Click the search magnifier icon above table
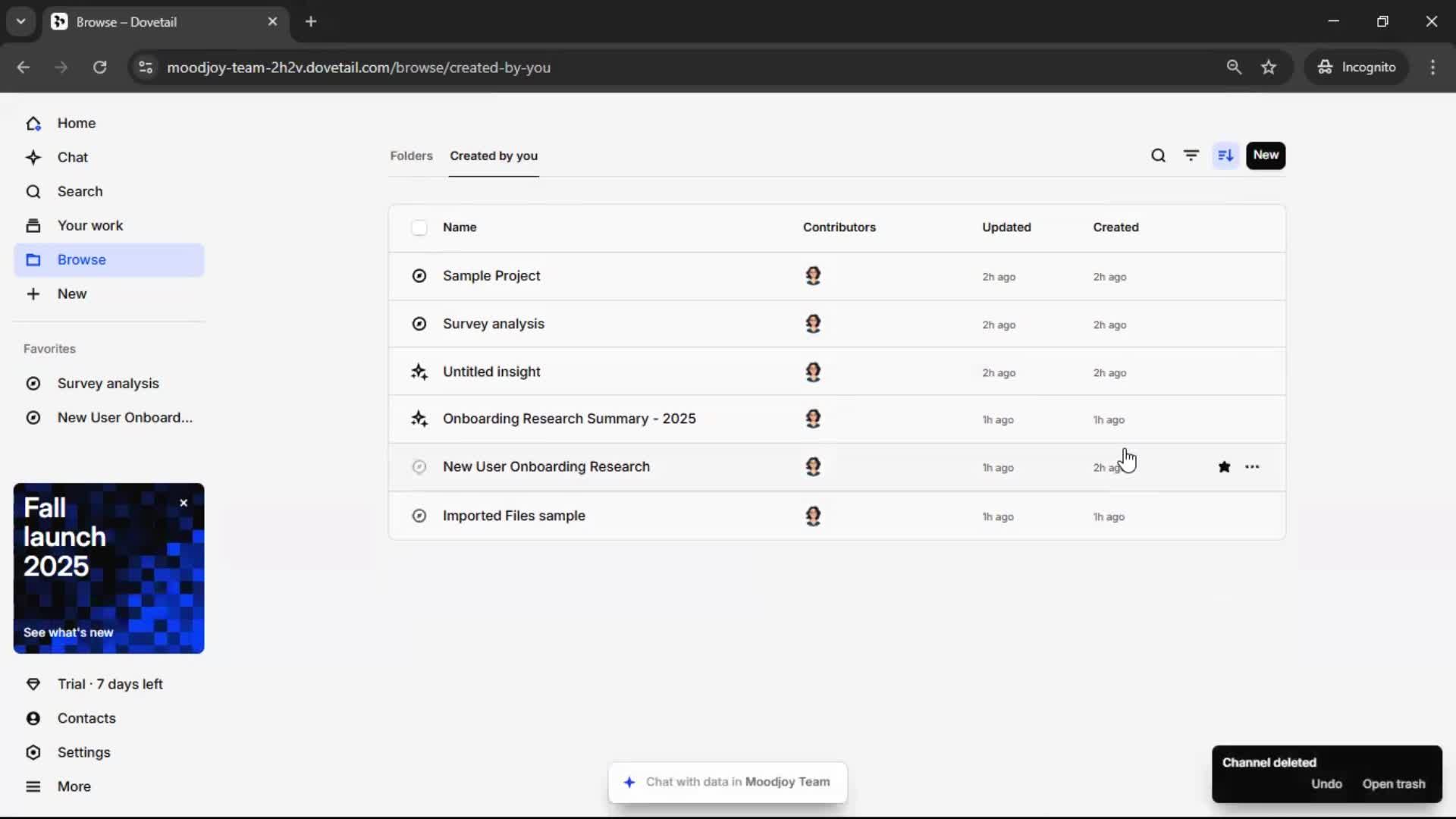This screenshot has height=819, width=1456. coord(1158,155)
